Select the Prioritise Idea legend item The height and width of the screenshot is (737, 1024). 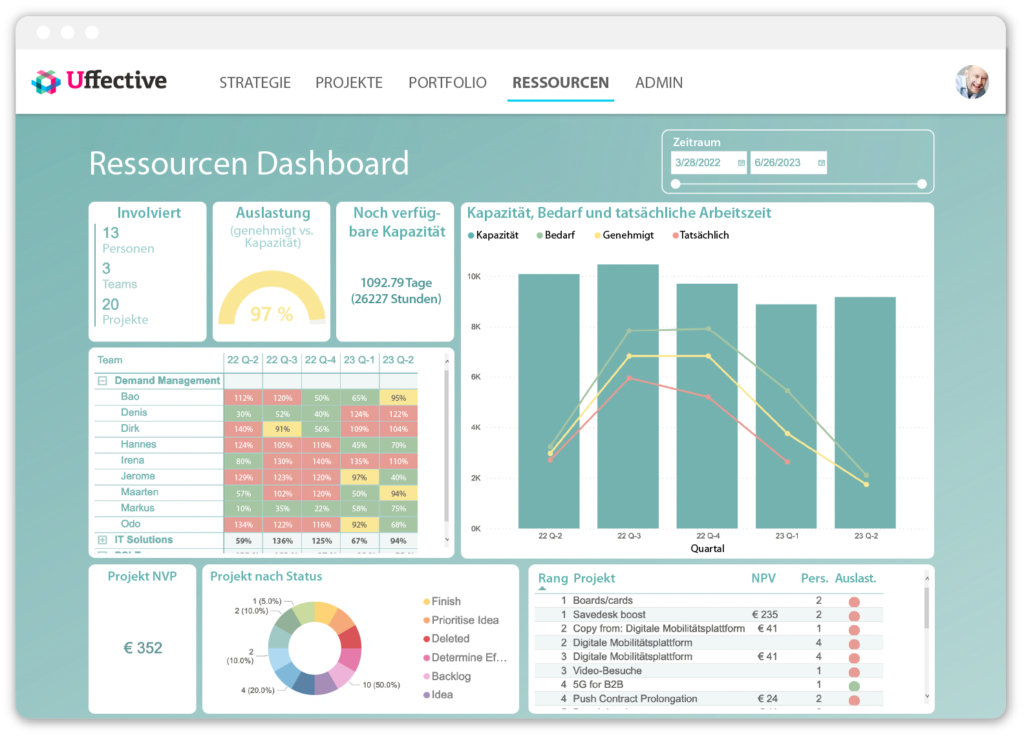click(x=461, y=620)
